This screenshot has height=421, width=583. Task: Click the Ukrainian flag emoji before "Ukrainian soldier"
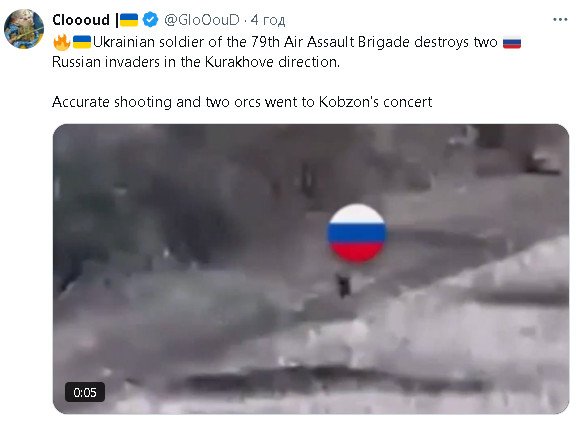82,42
